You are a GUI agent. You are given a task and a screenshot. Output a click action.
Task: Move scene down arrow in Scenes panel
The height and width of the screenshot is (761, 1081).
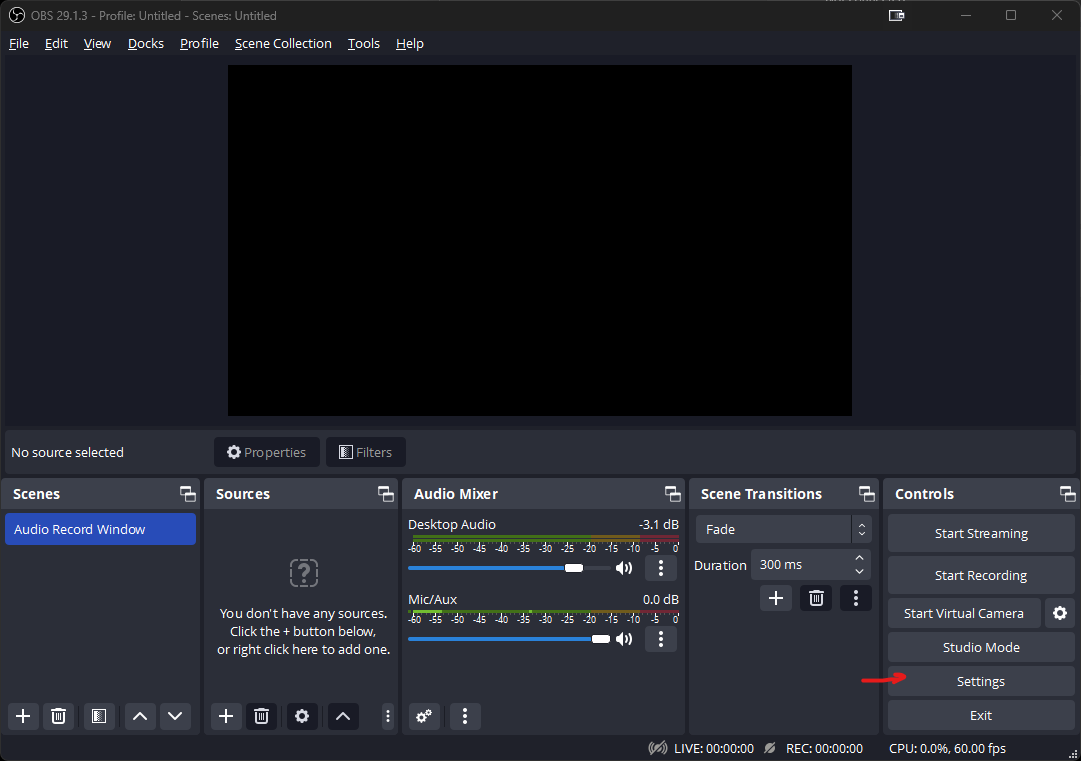click(x=175, y=716)
